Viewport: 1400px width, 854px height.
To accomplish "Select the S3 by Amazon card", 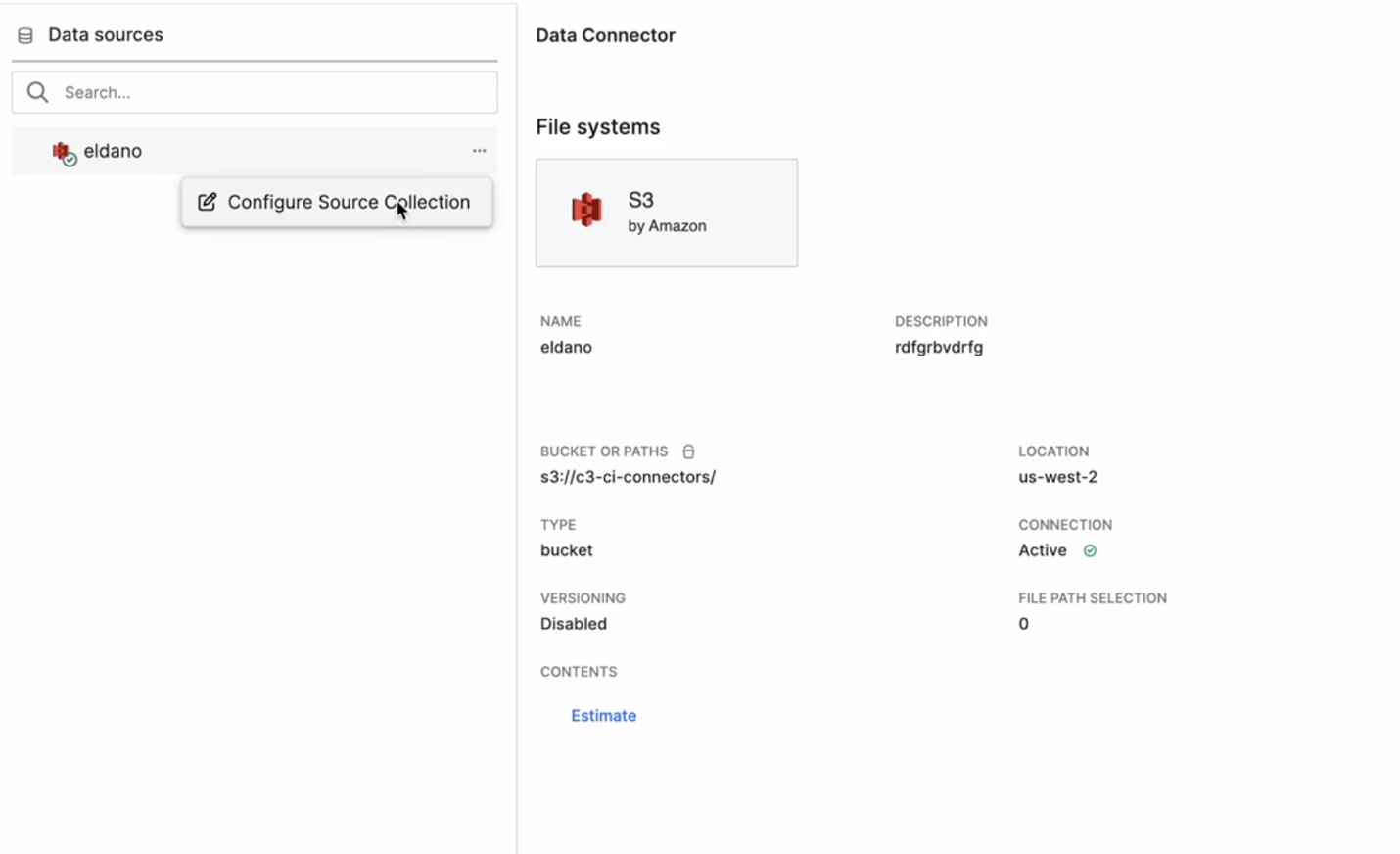I will [666, 213].
